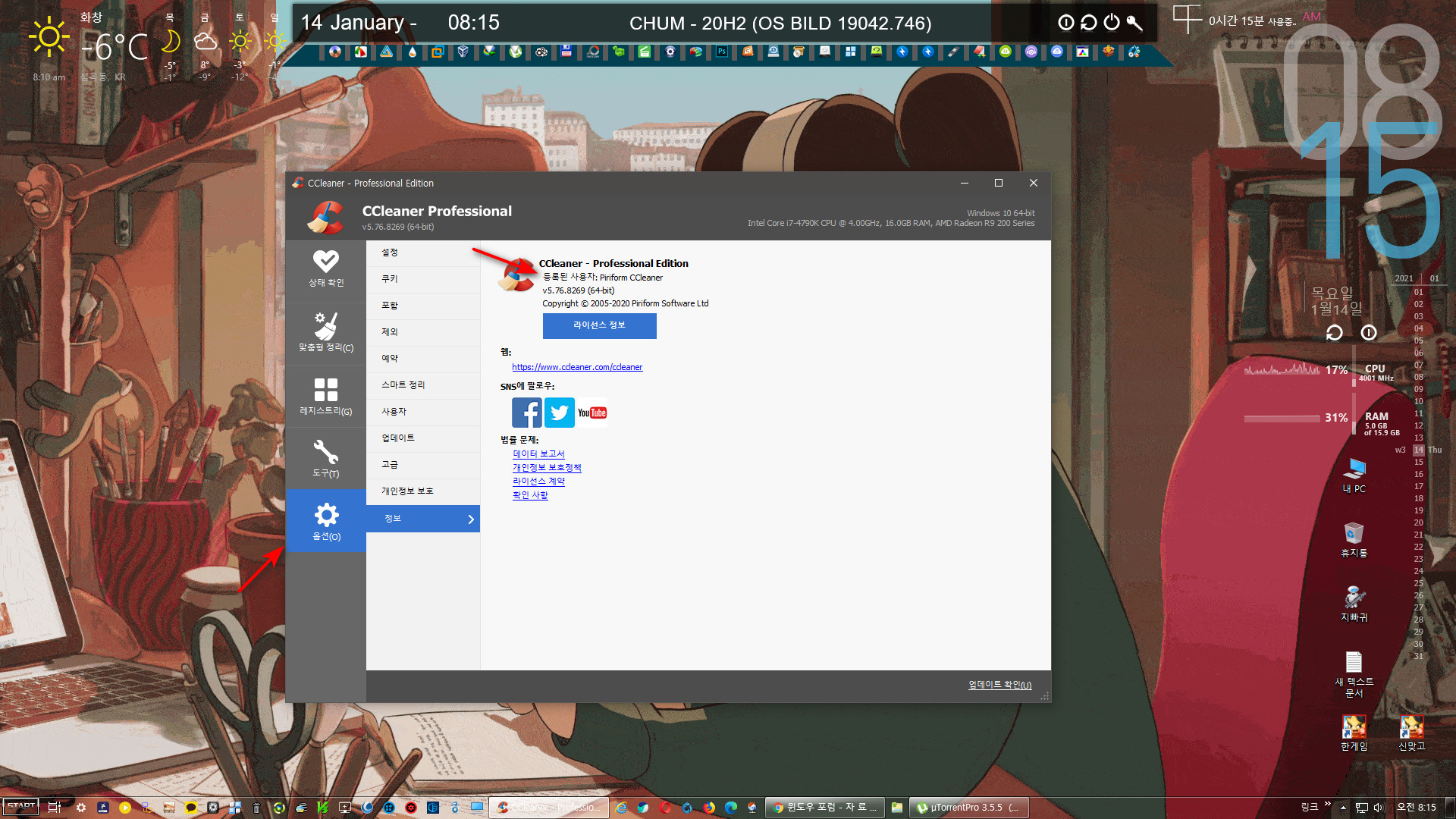The image size is (1456, 819).
Task: Click the chevron arrow on the 정보 item
Action: click(471, 519)
